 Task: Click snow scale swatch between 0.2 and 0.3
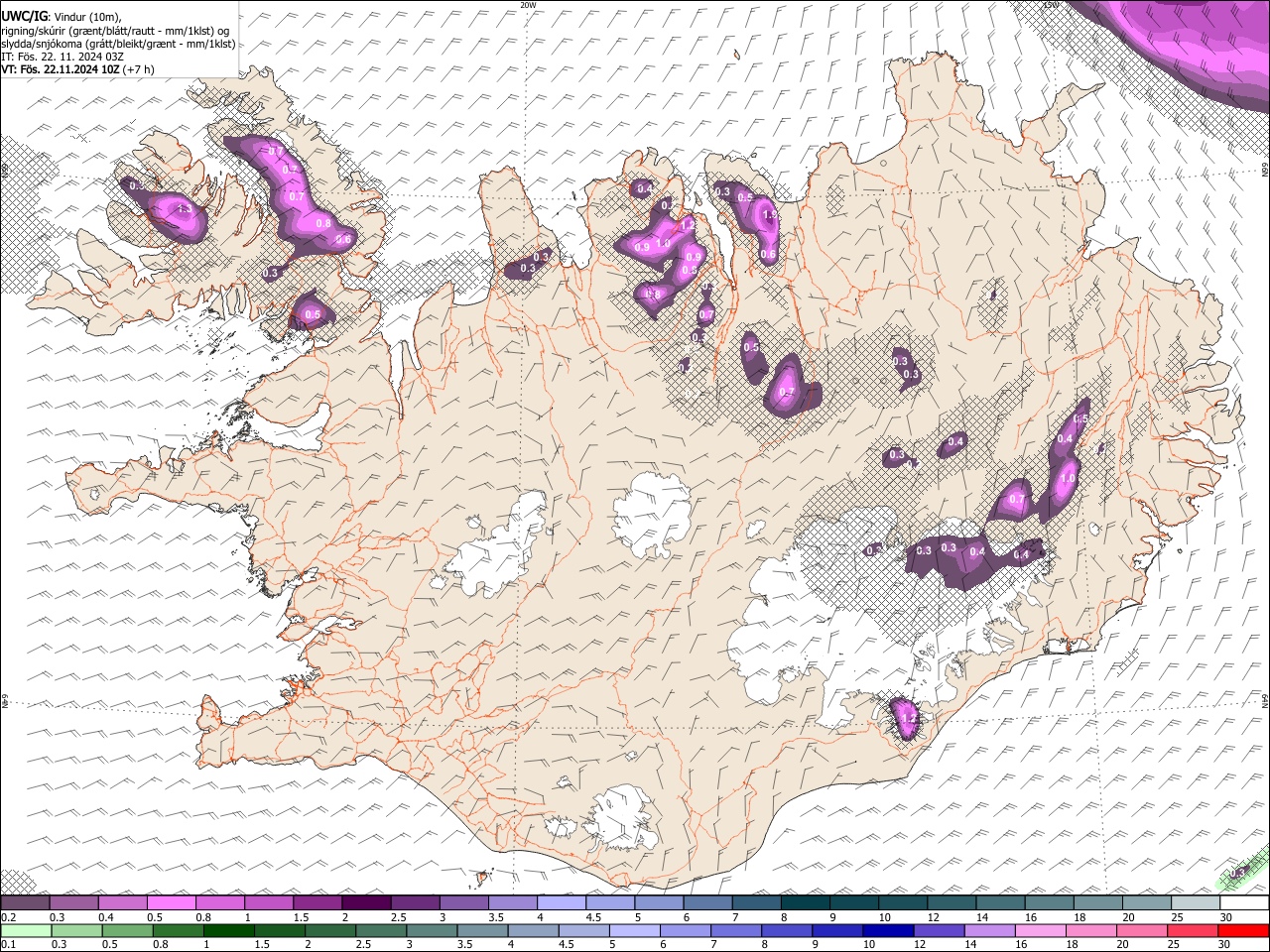click(x=25, y=903)
